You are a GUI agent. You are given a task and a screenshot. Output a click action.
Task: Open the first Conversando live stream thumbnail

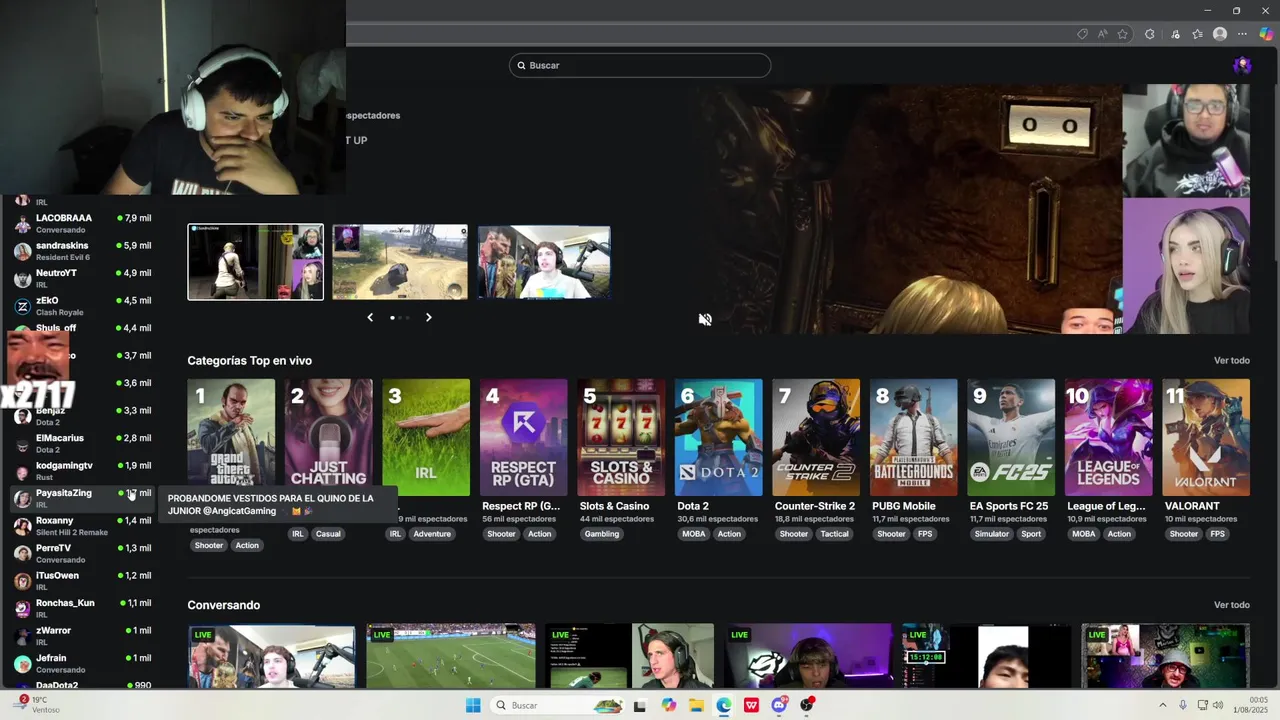(x=271, y=656)
